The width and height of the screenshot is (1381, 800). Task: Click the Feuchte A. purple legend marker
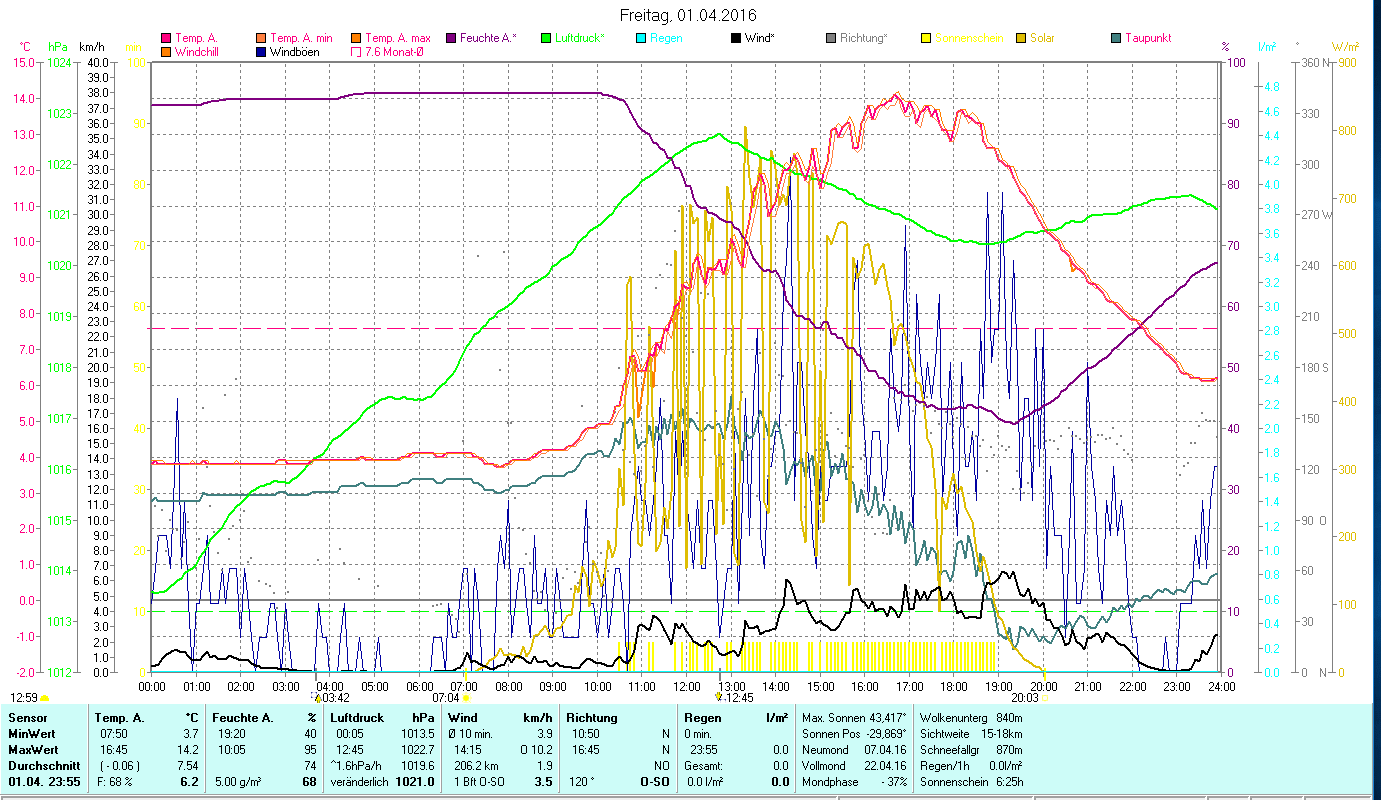[451, 38]
